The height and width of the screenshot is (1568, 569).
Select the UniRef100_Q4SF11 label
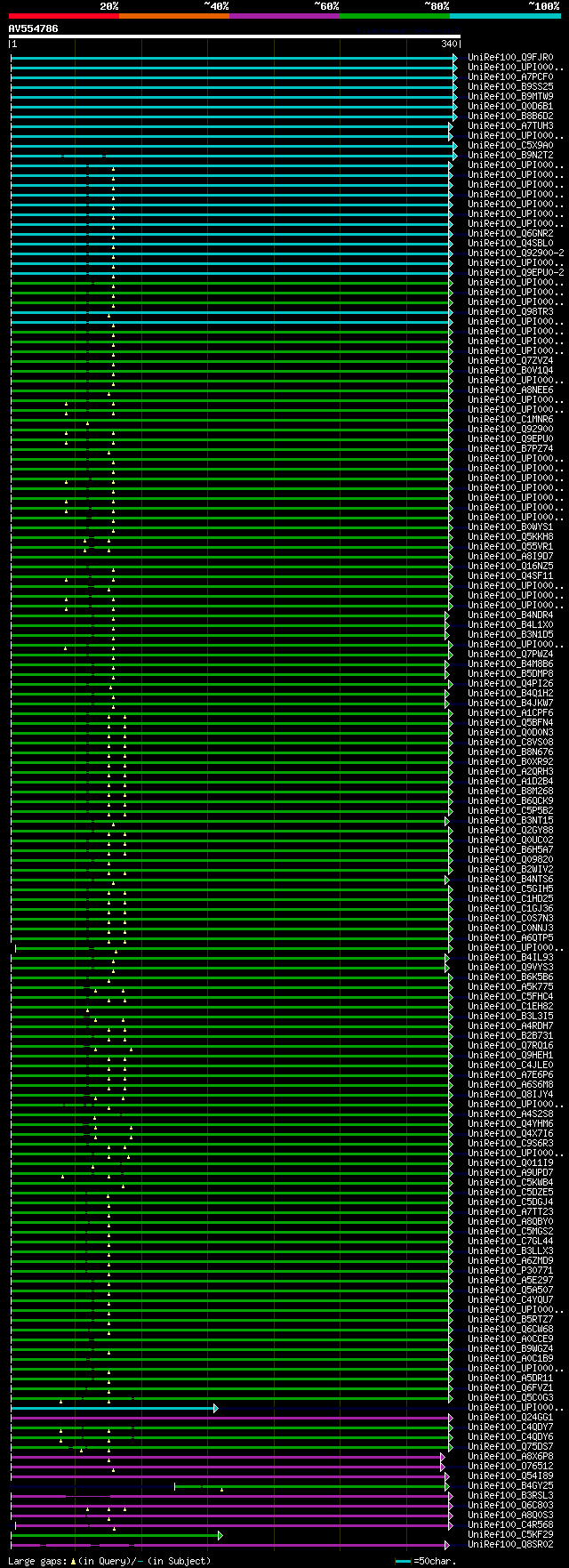[510, 576]
